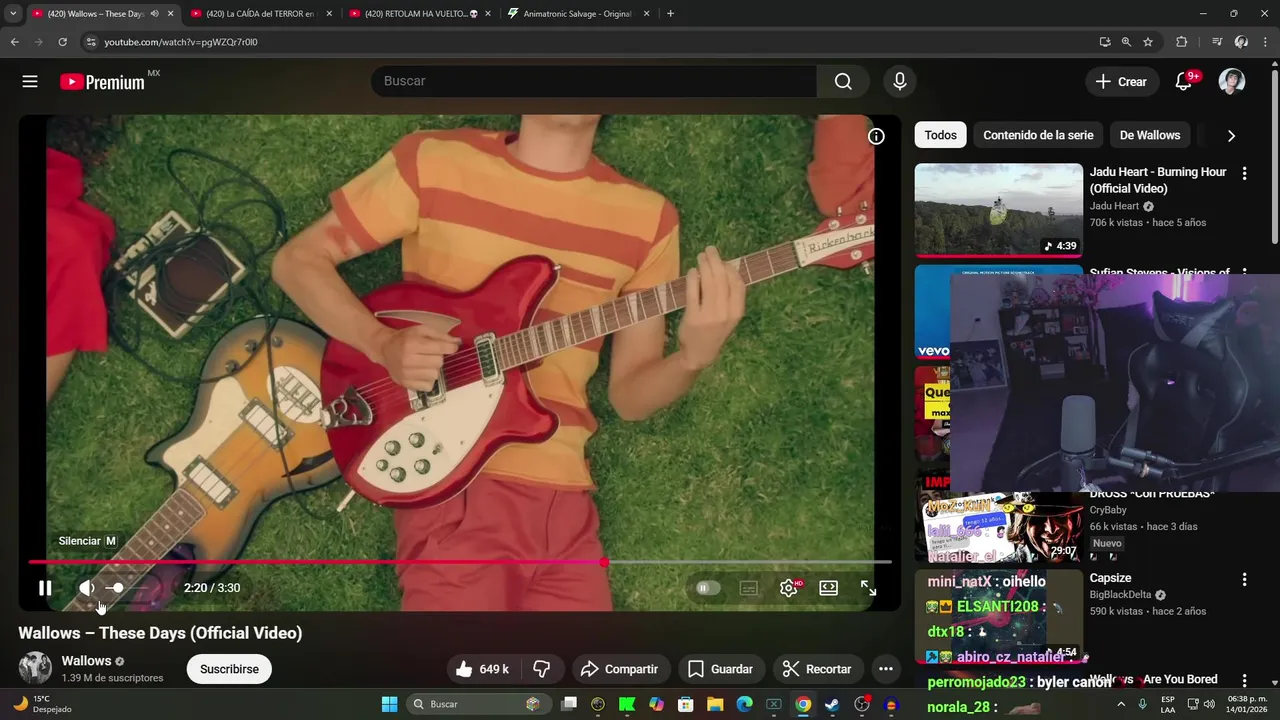View site information icon in address bar
This screenshot has height=720, width=1280.
click(x=91, y=42)
